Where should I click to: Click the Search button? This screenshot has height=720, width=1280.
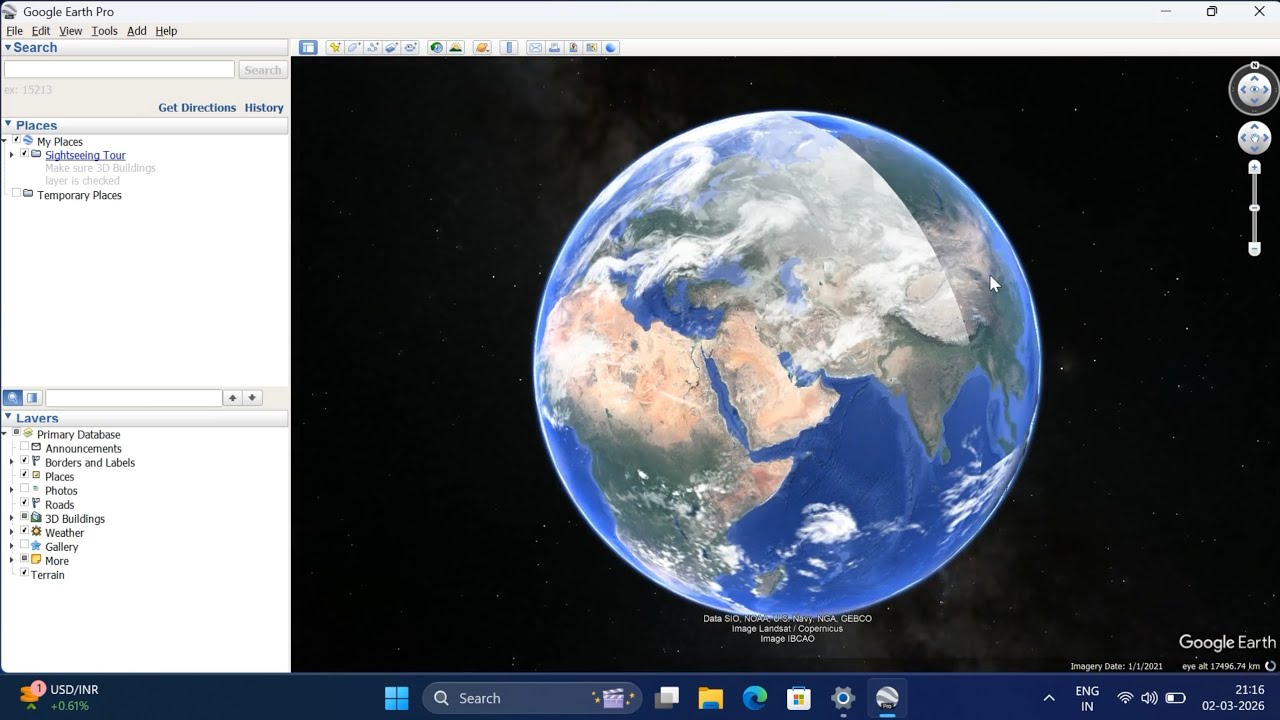263,70
